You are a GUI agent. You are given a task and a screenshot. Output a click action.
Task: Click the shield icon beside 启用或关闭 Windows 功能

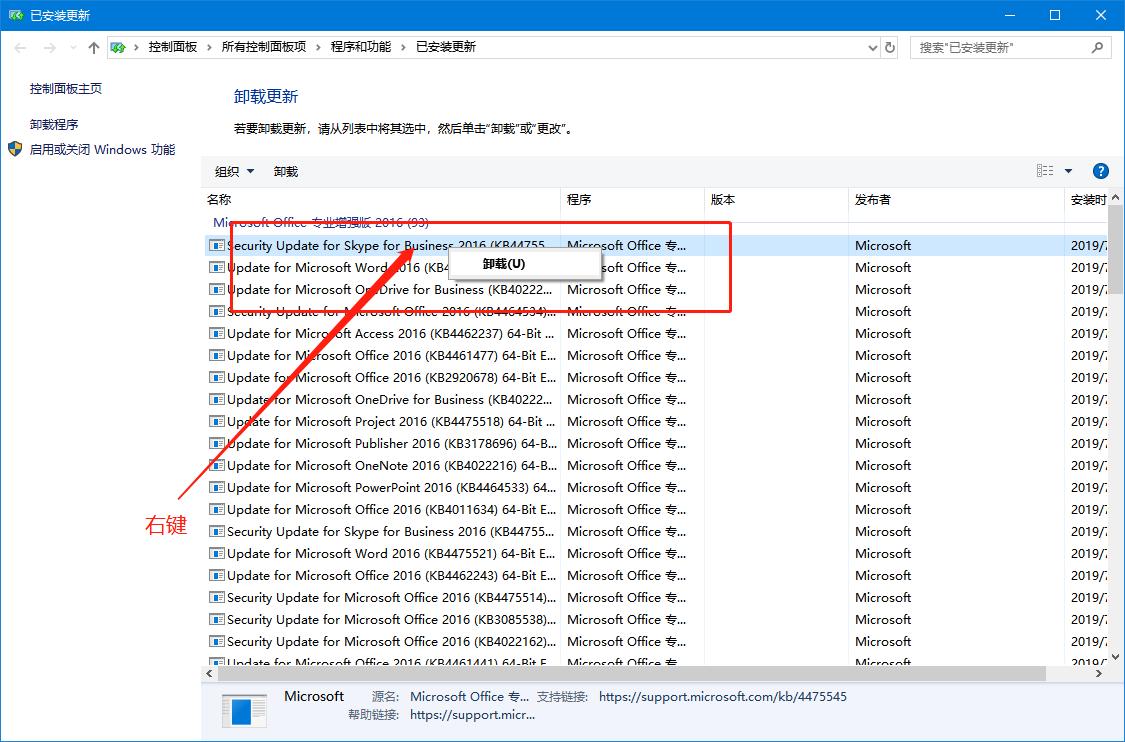click(15, 149)
